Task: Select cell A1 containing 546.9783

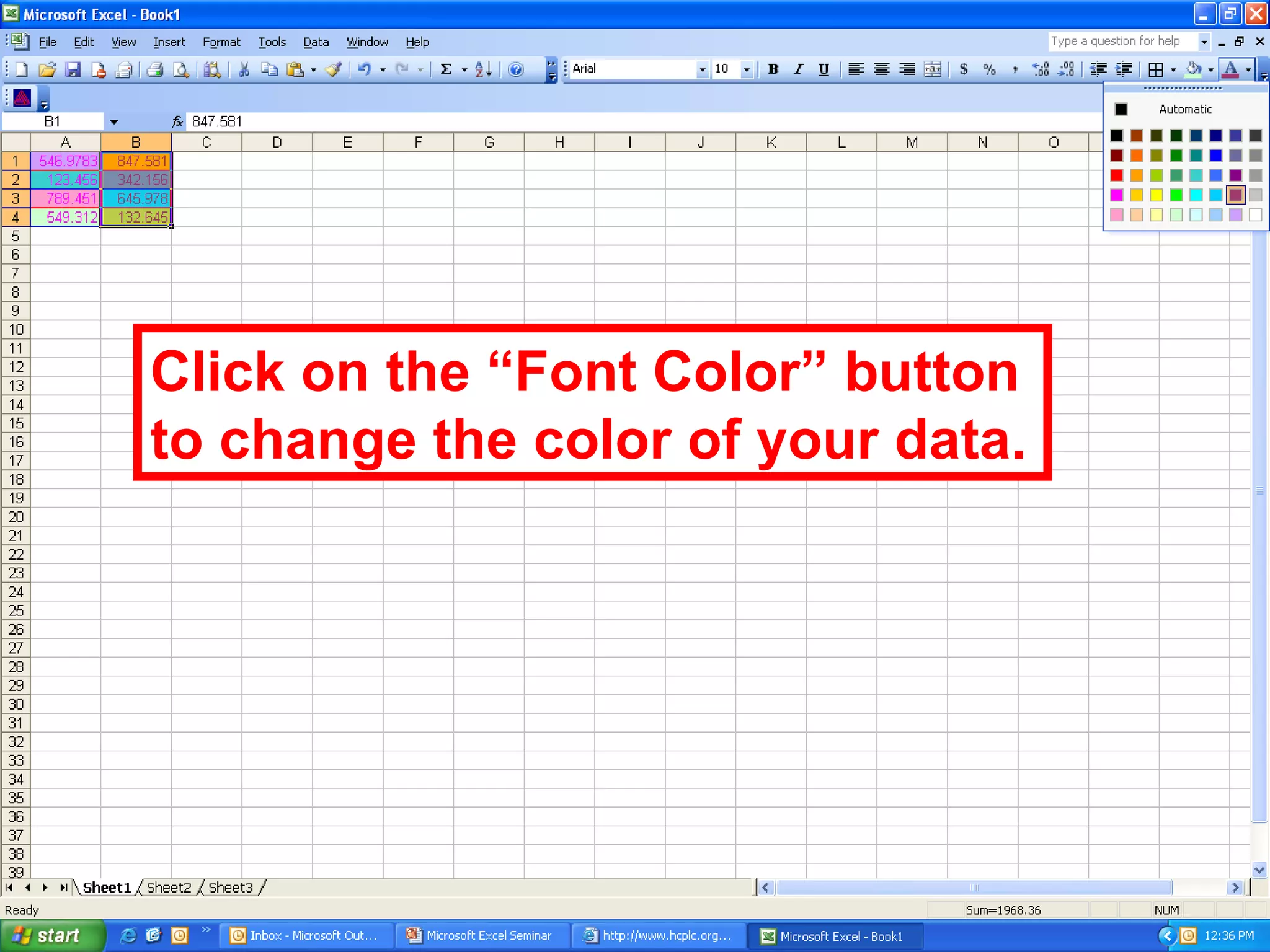Action: point(66,161)
